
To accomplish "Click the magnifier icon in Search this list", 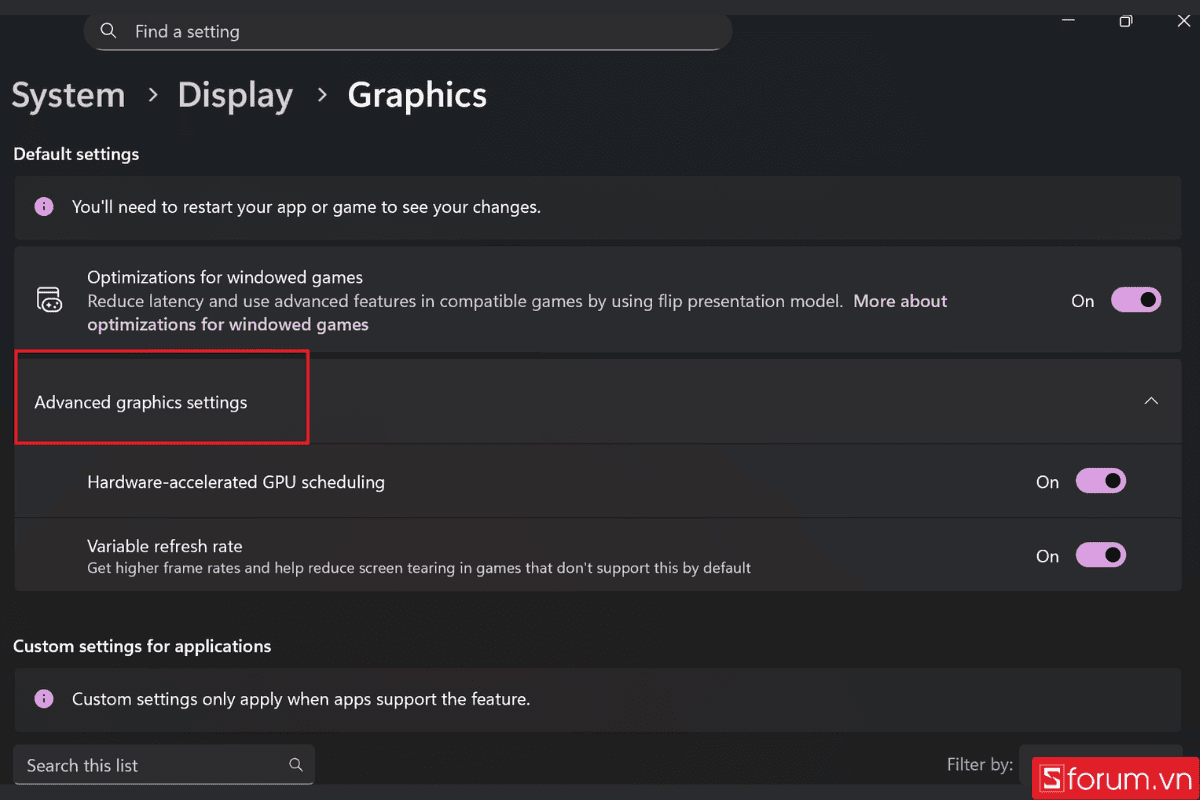I will pyautogui.click(x=296, y=764).
